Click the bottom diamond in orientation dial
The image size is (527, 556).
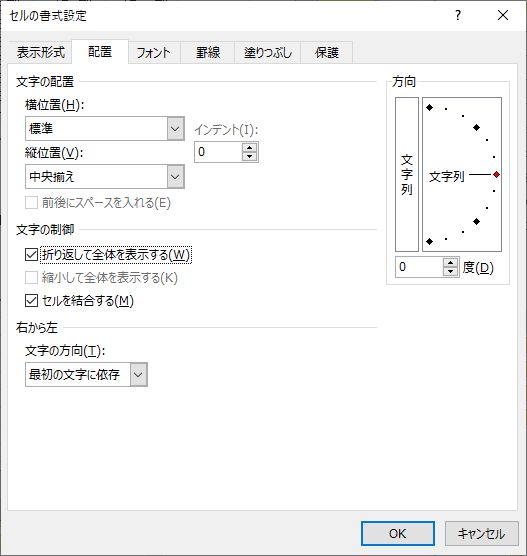pyautogui.click(x=429, y=241)
